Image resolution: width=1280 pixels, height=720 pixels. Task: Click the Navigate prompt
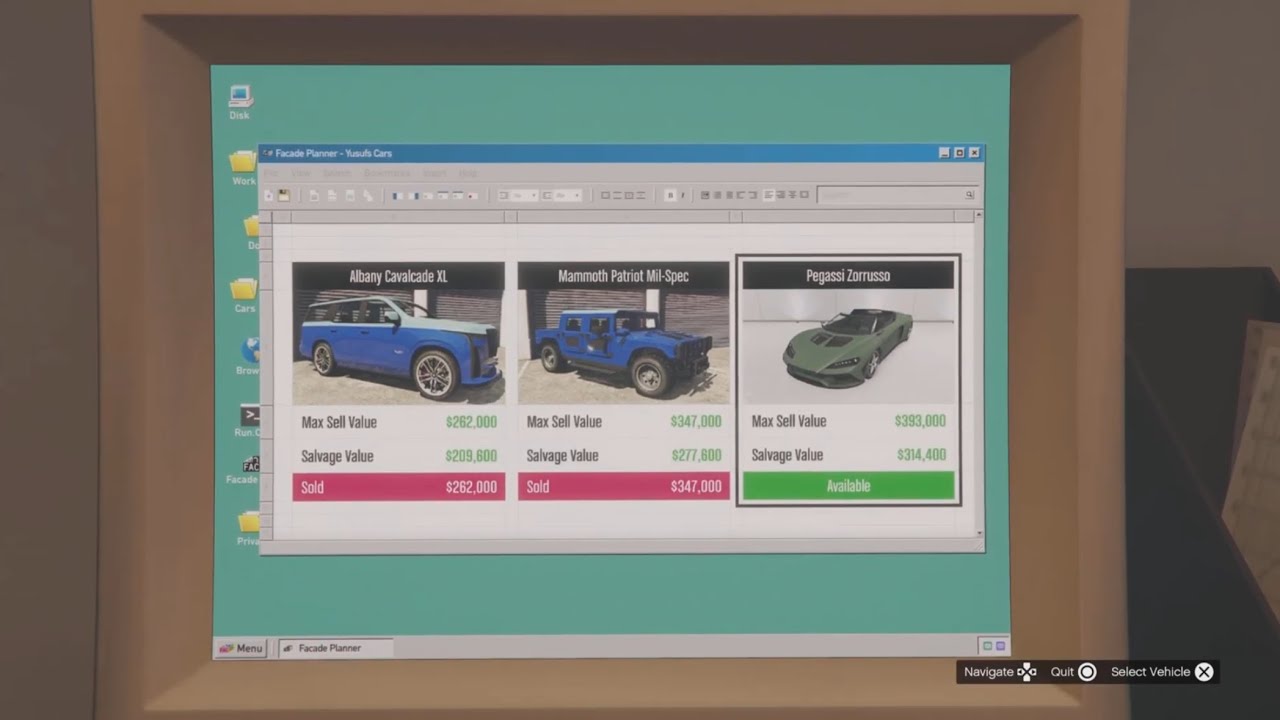tap(999, 672)
